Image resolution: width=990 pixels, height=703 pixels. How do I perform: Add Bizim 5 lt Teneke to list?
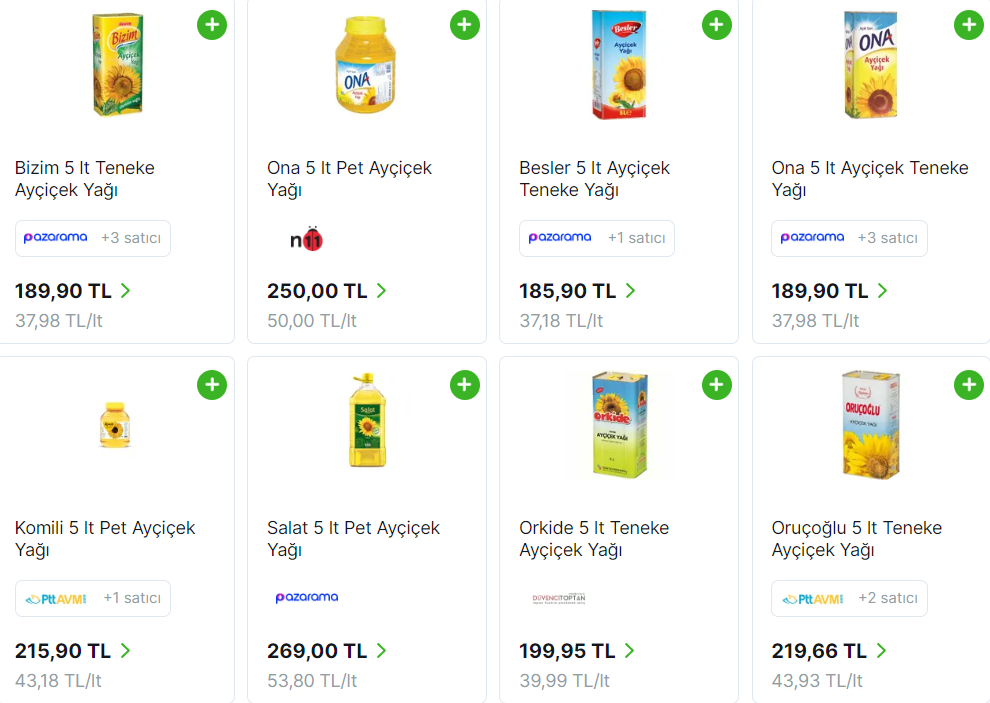click(x=212, y=25)
